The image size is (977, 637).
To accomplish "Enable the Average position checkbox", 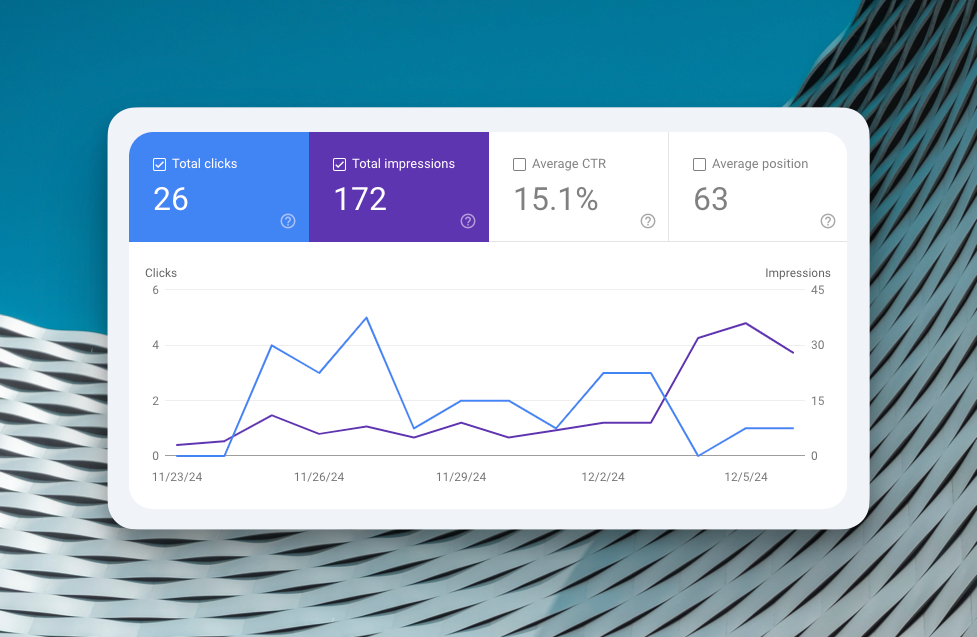I will click(x=699, y=165).
